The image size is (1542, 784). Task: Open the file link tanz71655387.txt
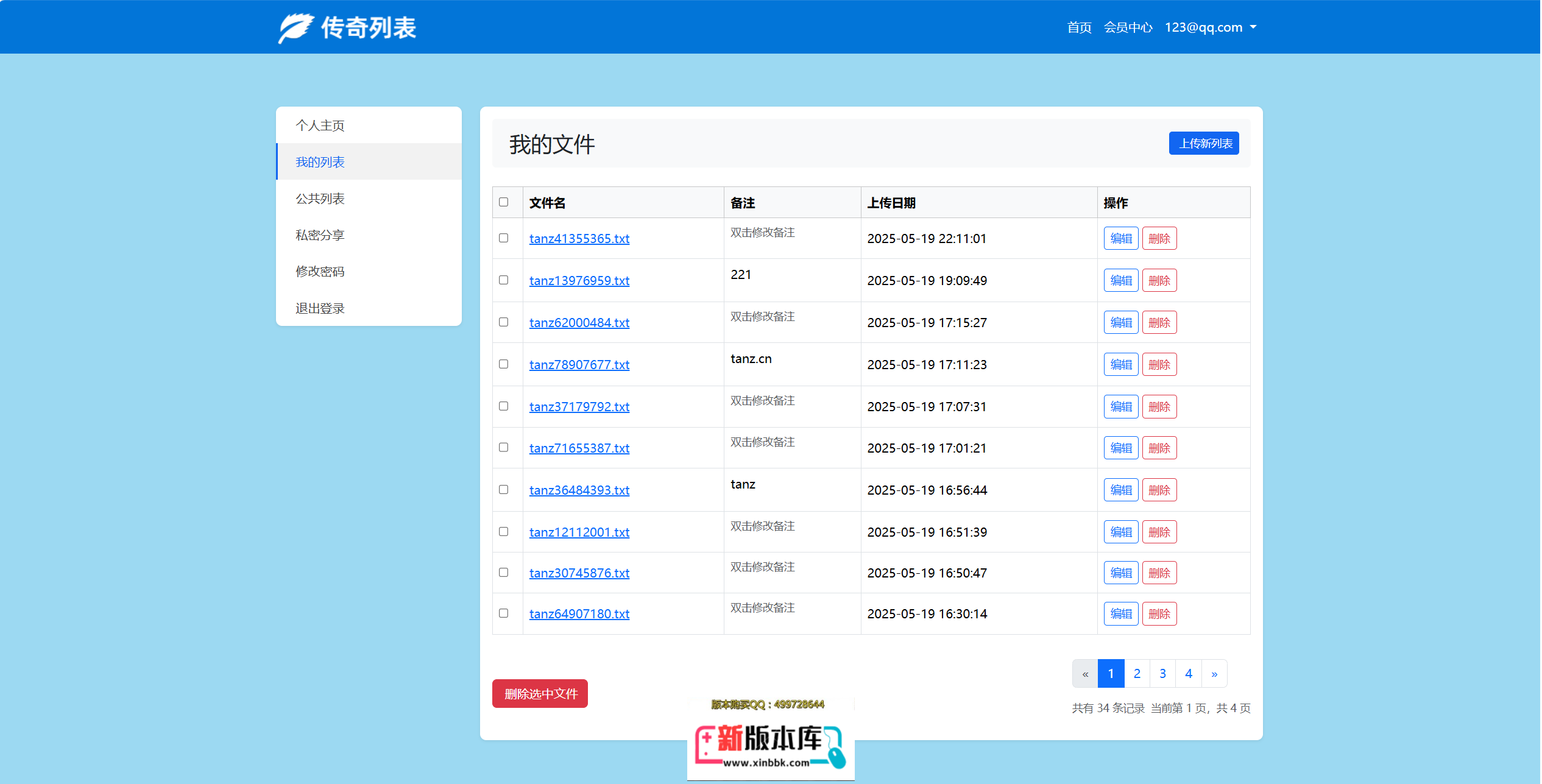pos(579,448)
